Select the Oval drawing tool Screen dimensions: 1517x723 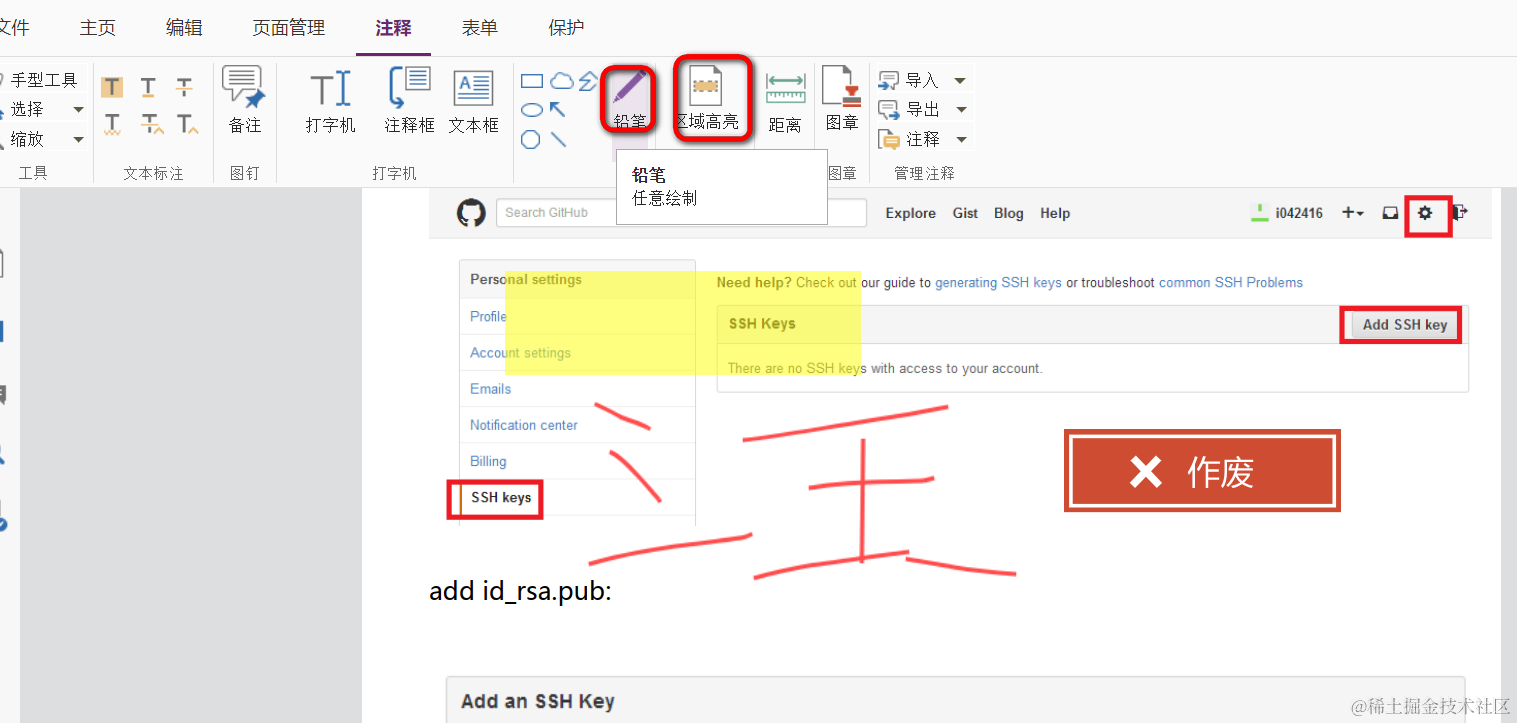coord(532,110)
